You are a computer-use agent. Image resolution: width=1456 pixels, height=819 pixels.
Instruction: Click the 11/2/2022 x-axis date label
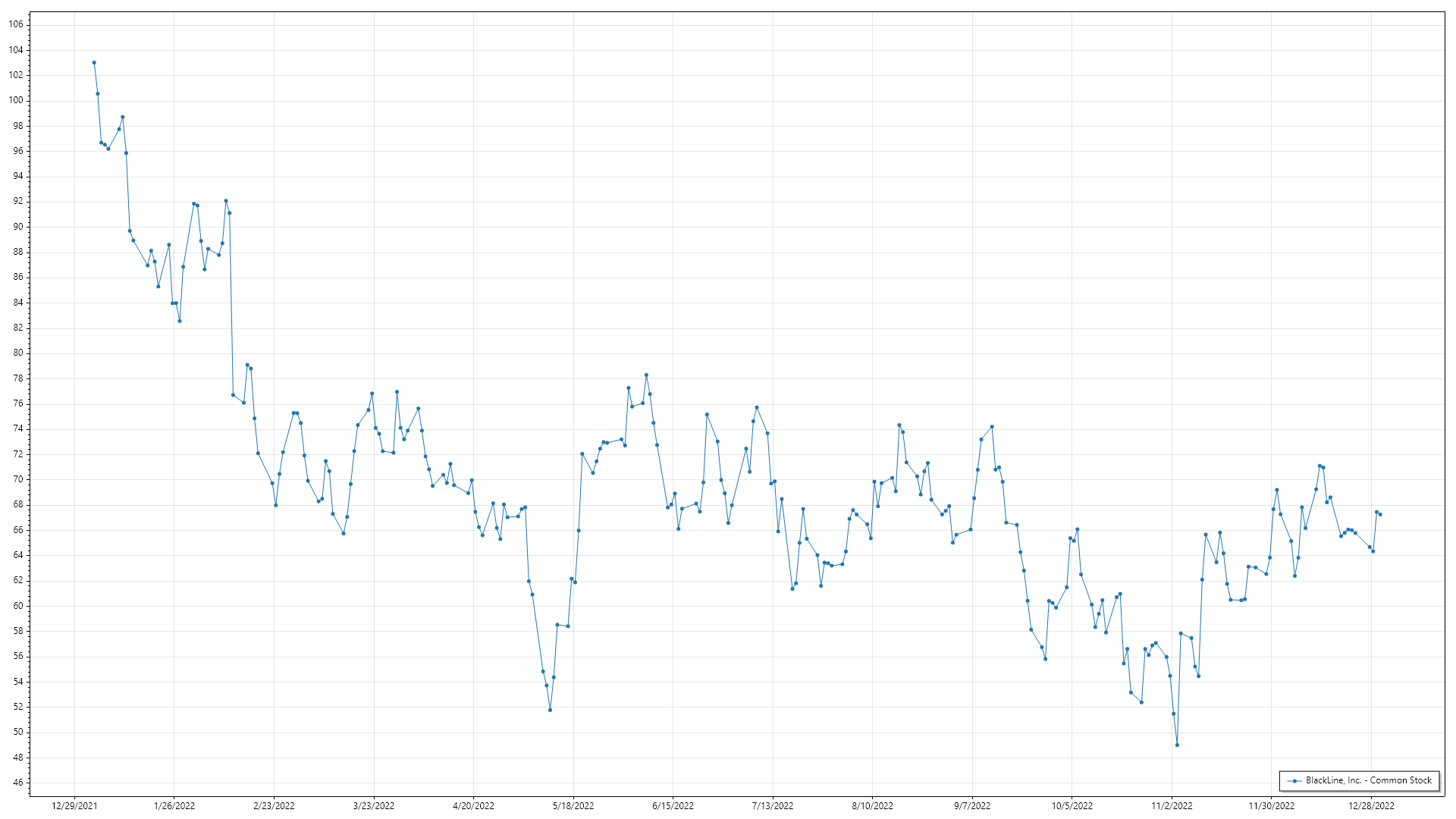[x=1172, y=806]
